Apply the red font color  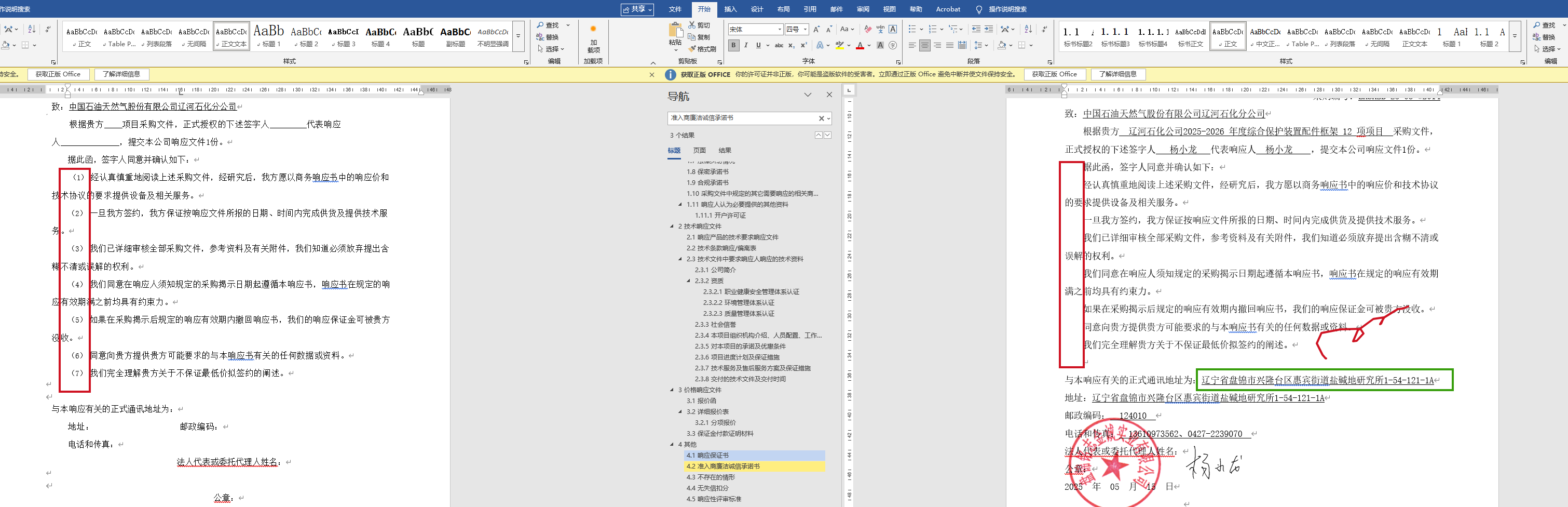point(860,45)
